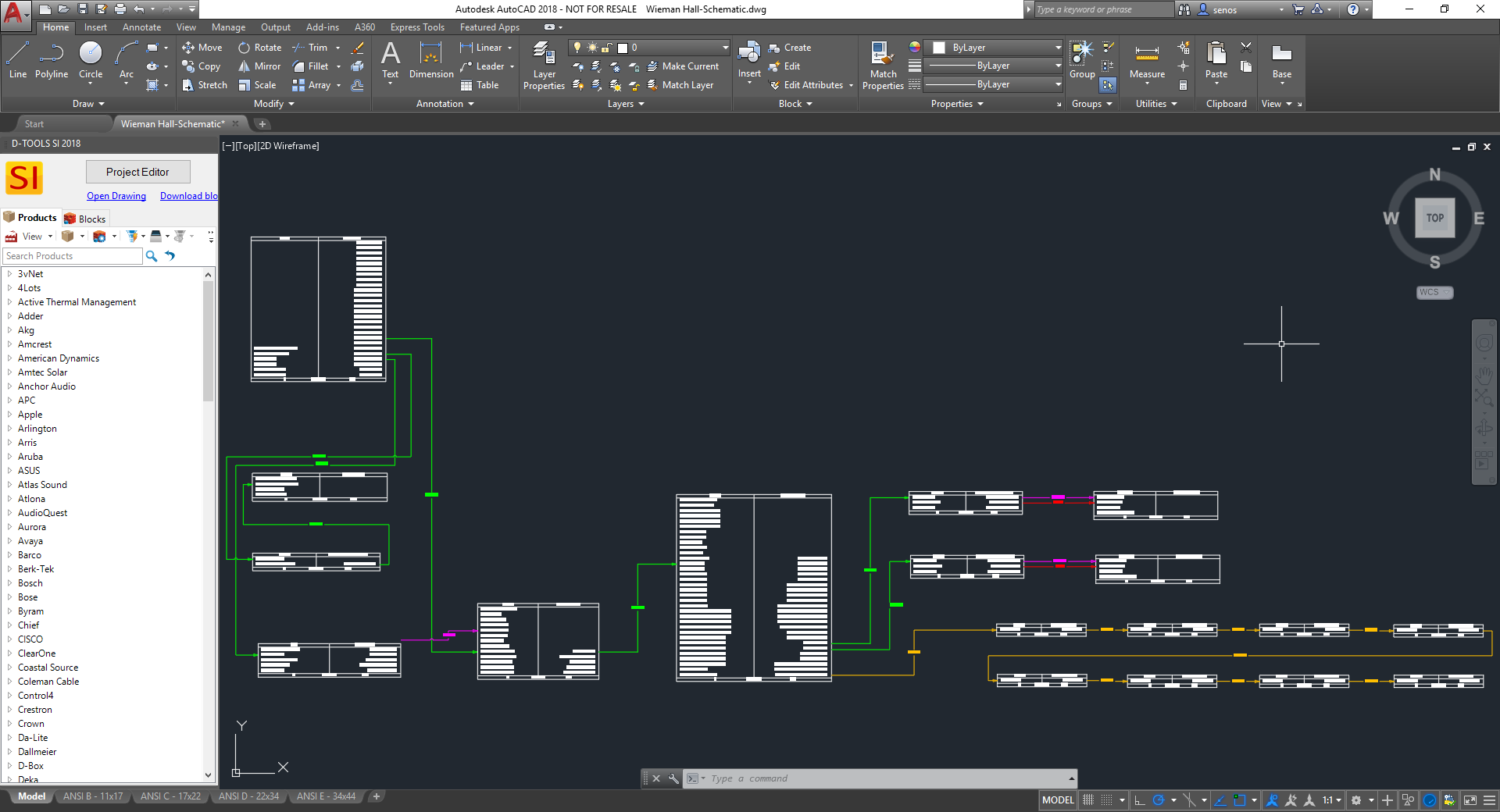Click the Download blocks link
This screenshot has width=1500, height=812.
pyautogui.click(x=188, y=196)
